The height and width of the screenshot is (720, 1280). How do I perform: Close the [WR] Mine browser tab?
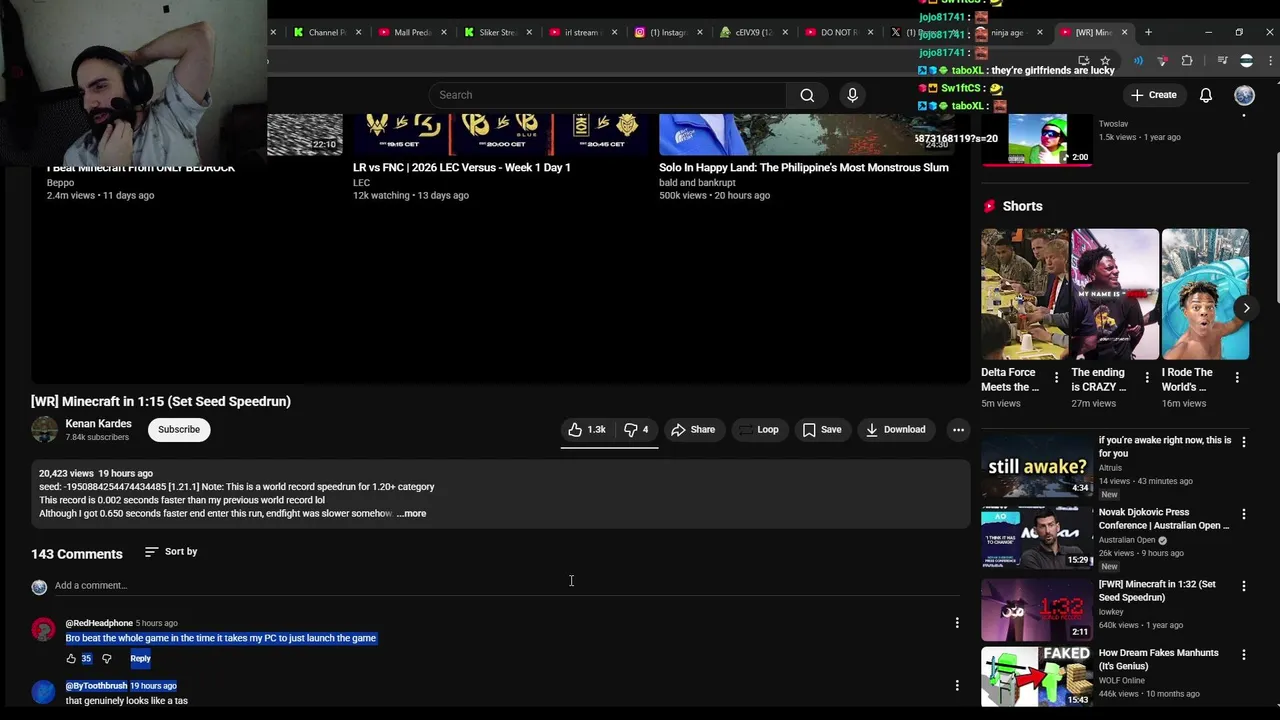coord(1124,32)
